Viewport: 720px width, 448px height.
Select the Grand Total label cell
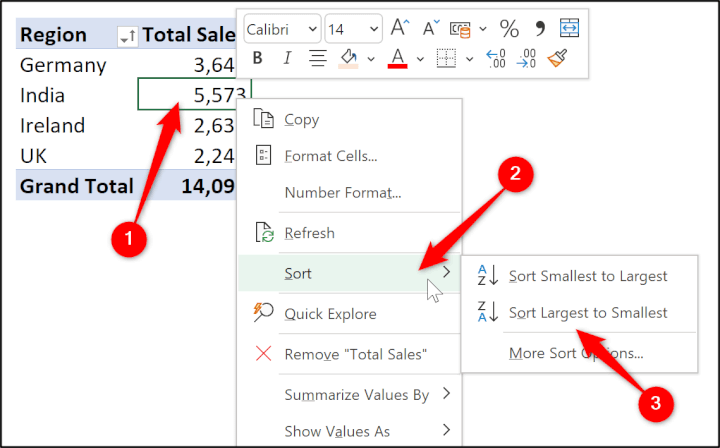click(x=77, y=186)
